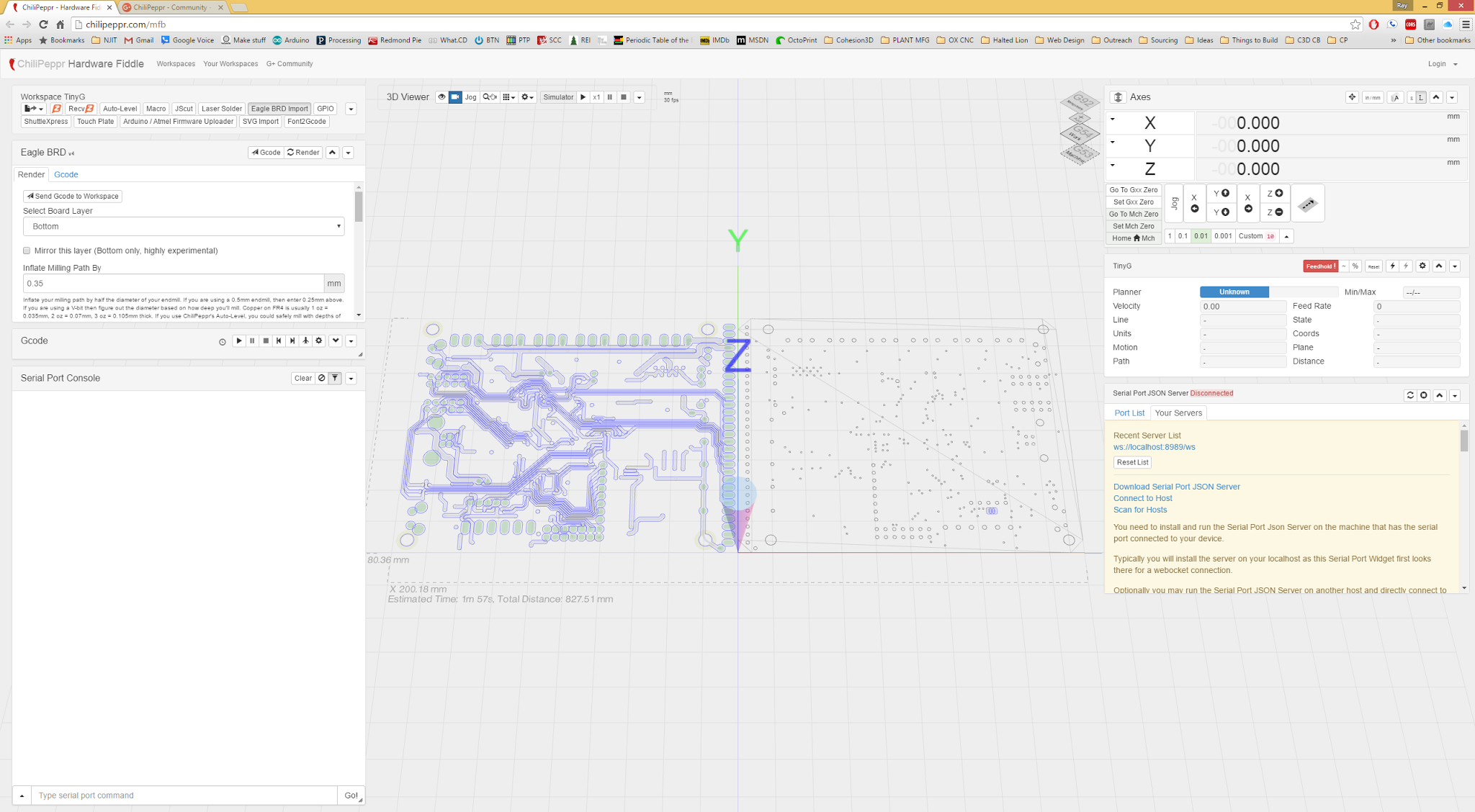This screenshot has height=812, width=1475.
Task: Select the 0.1 jog increment
Action: pyautogui.click(x=1183, y=236)
